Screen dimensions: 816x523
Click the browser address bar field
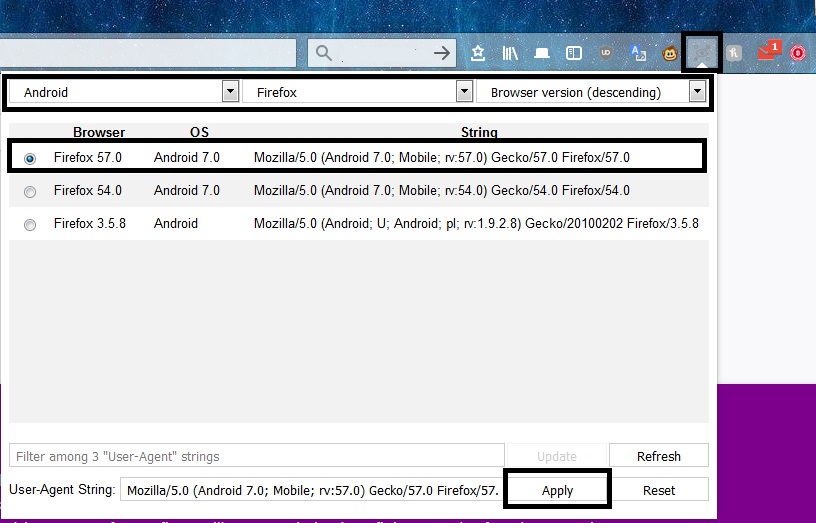click(x=148, y=53)
